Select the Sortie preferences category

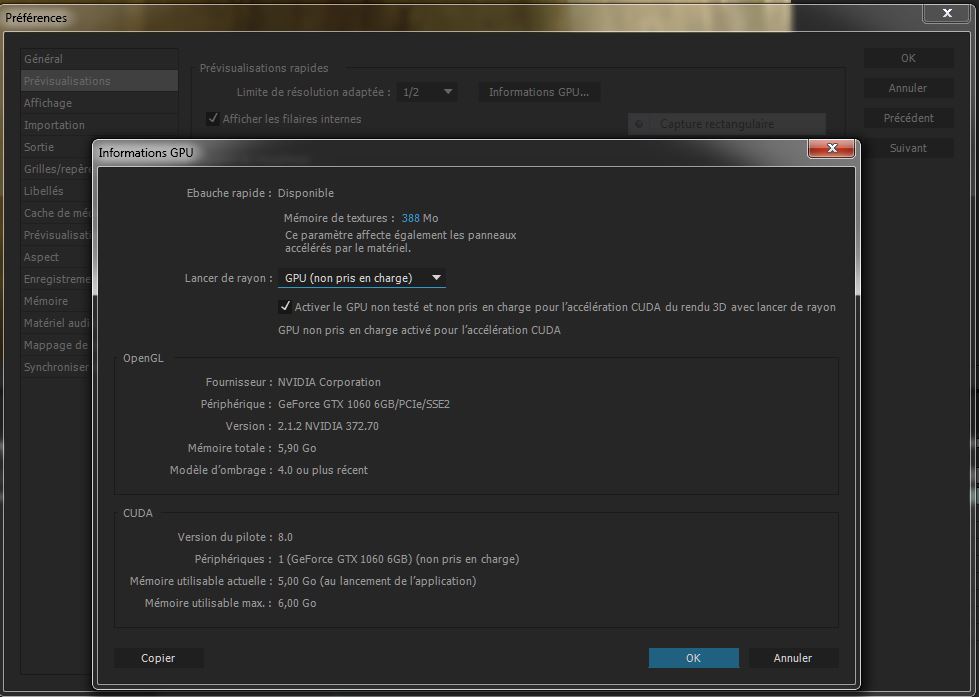point(39,147)
